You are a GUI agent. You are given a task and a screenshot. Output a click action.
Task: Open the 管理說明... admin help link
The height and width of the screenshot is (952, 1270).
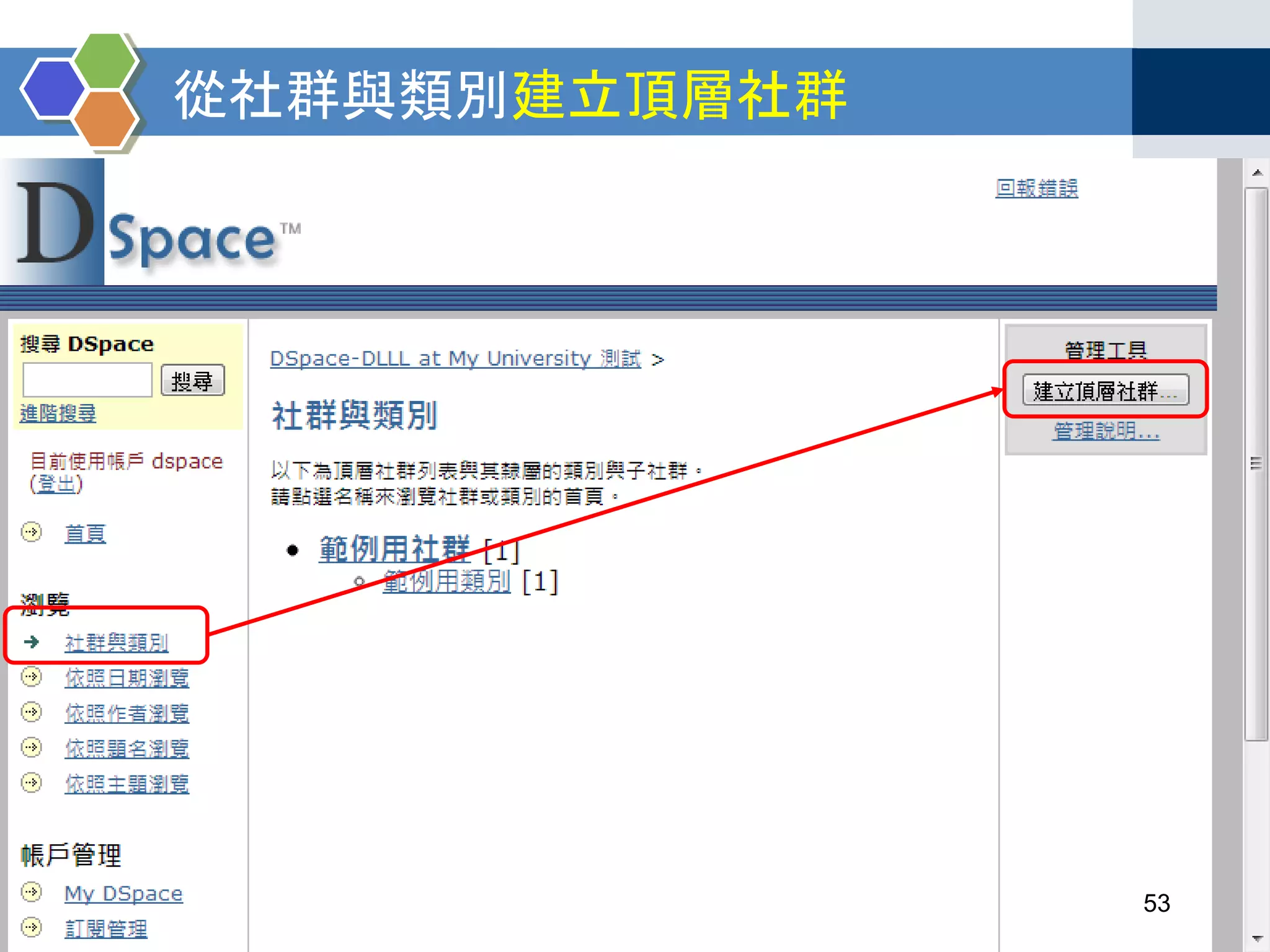pyautogui.click(x=1106, y=430)
